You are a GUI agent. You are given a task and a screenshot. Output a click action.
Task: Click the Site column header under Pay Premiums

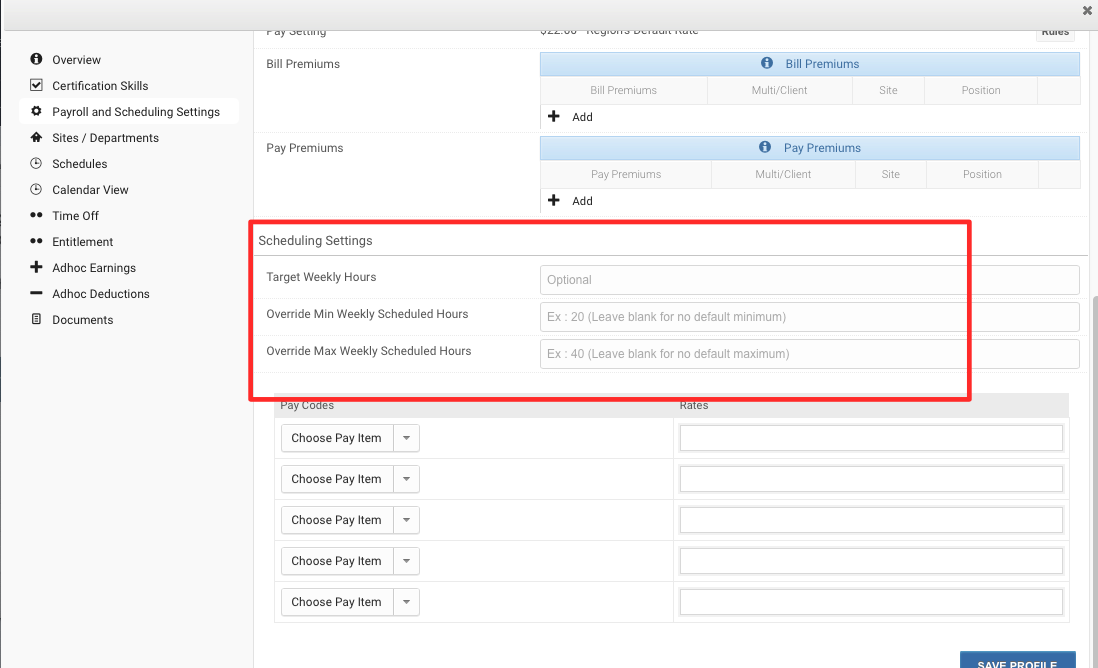click(890, 174)
